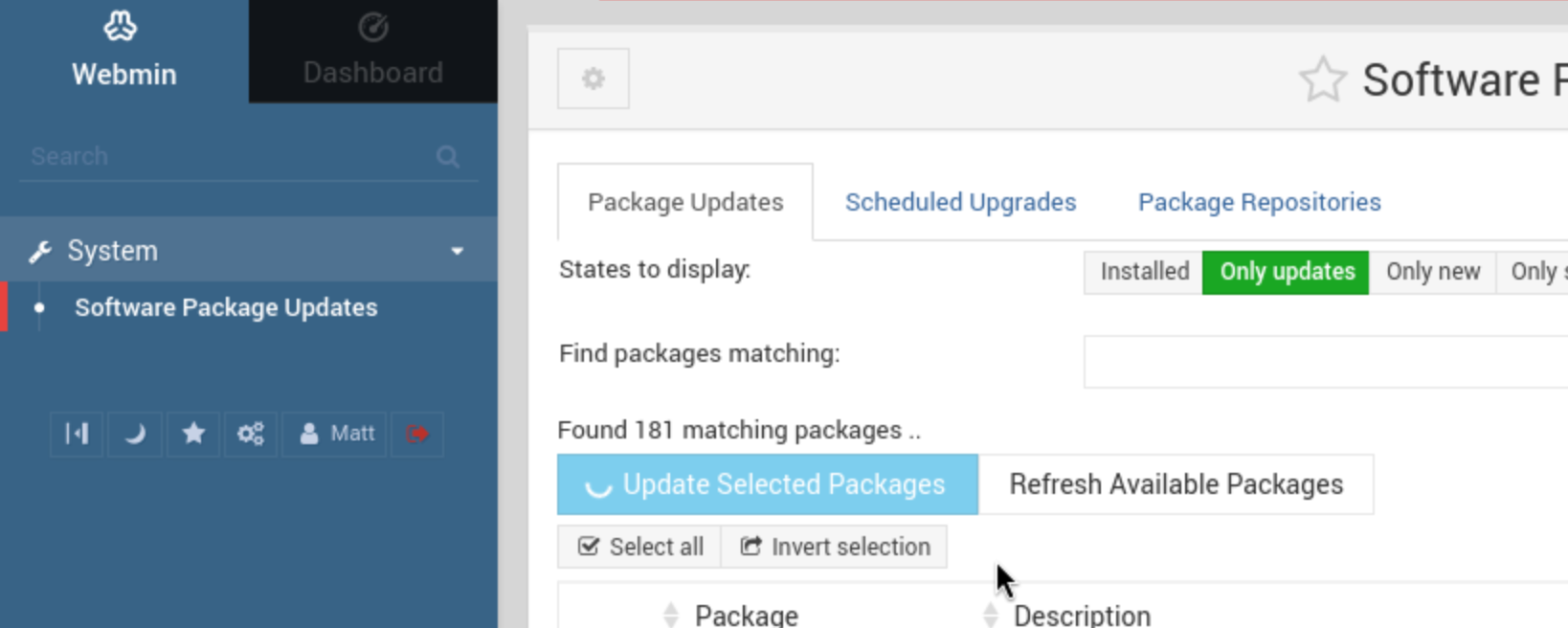
Task: Switch display state to Installed
Action: (1144, 272)
